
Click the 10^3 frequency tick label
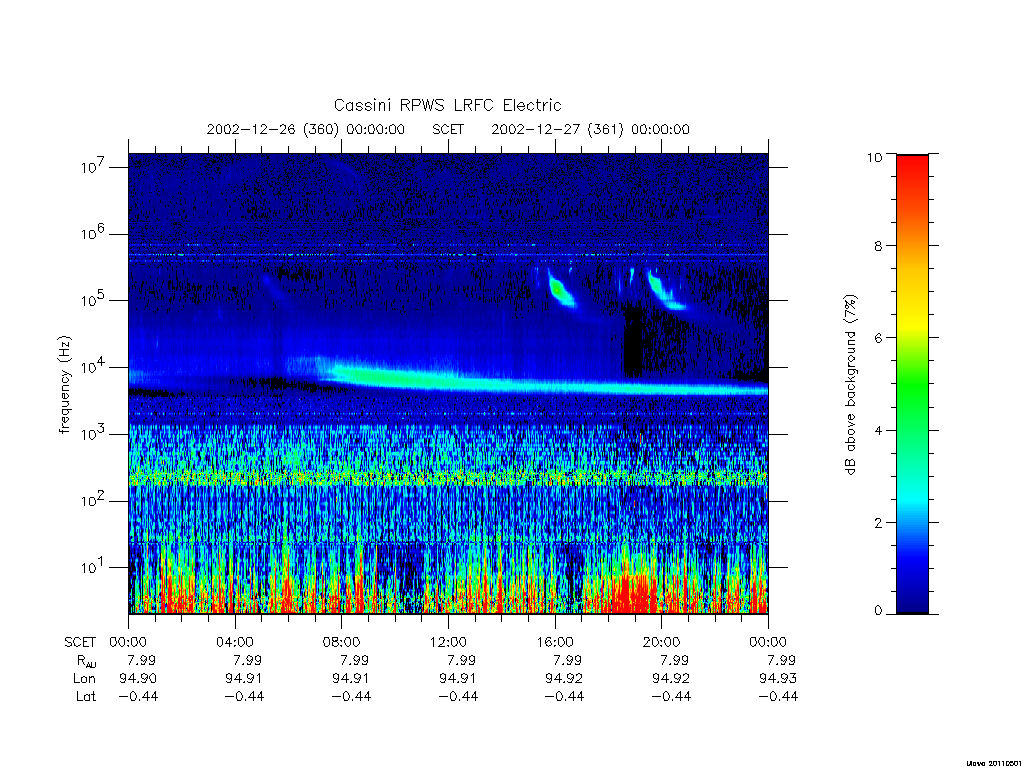coord(93,434)
